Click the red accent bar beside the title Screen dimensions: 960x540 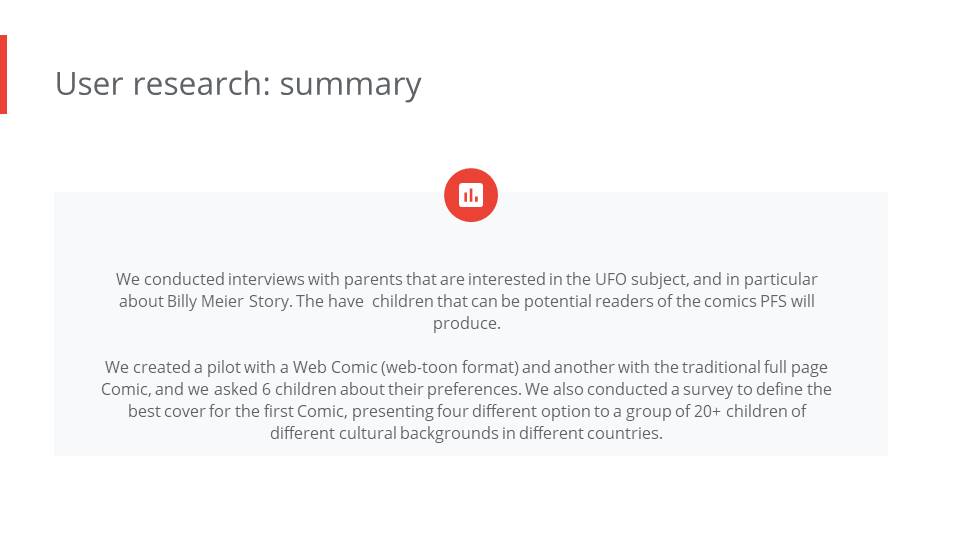[x=3, y=74]
